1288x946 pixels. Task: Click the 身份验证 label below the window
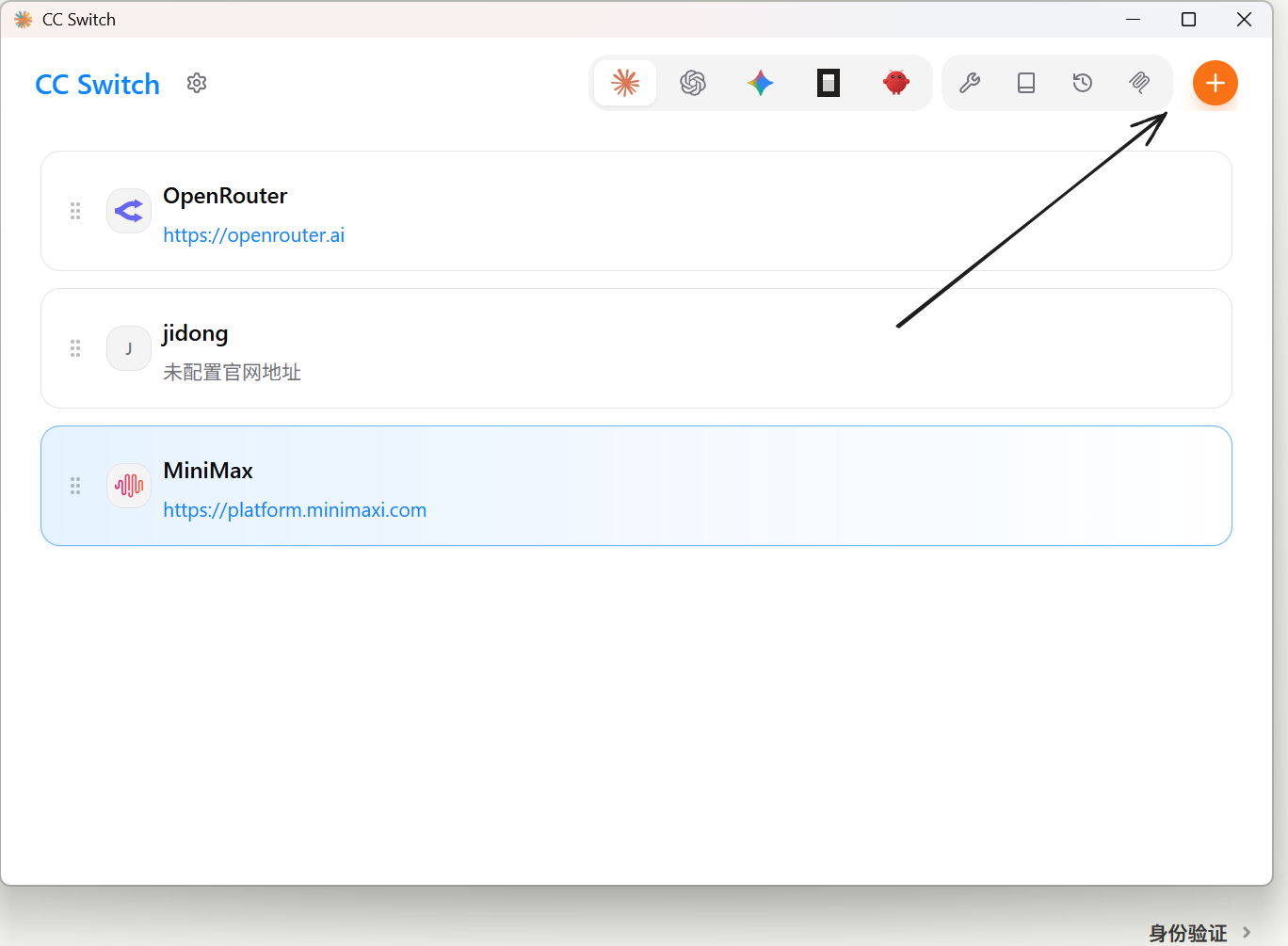(1188, 933)
